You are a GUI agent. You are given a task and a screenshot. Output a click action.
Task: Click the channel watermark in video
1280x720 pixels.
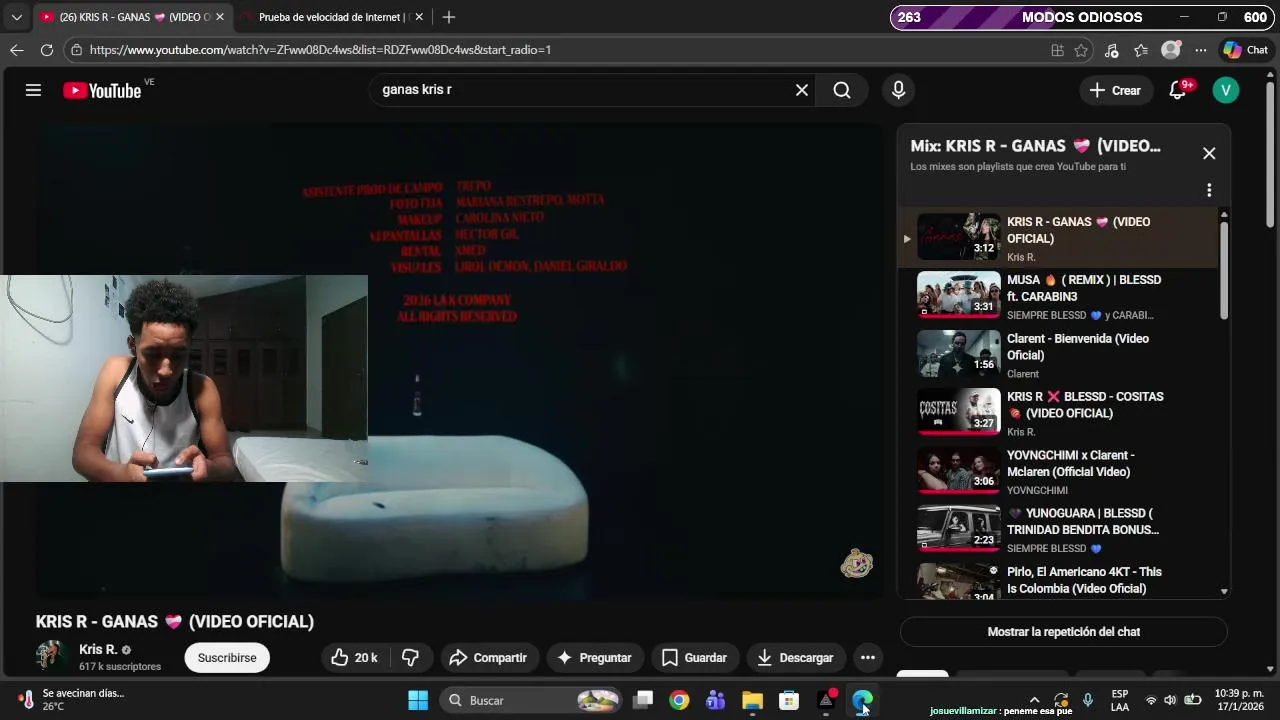point(857,563)
